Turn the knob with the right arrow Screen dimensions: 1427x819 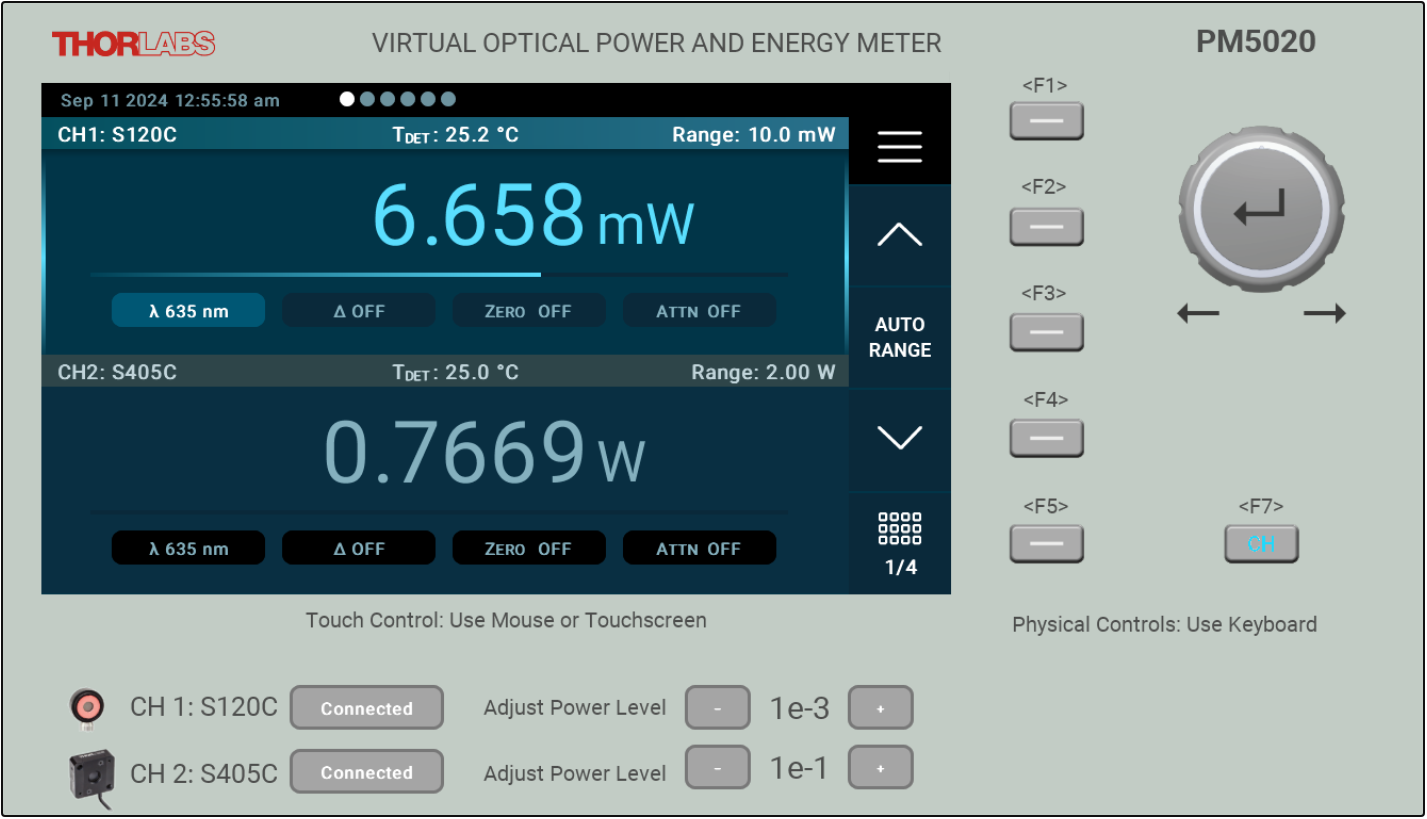[1324, 314]
